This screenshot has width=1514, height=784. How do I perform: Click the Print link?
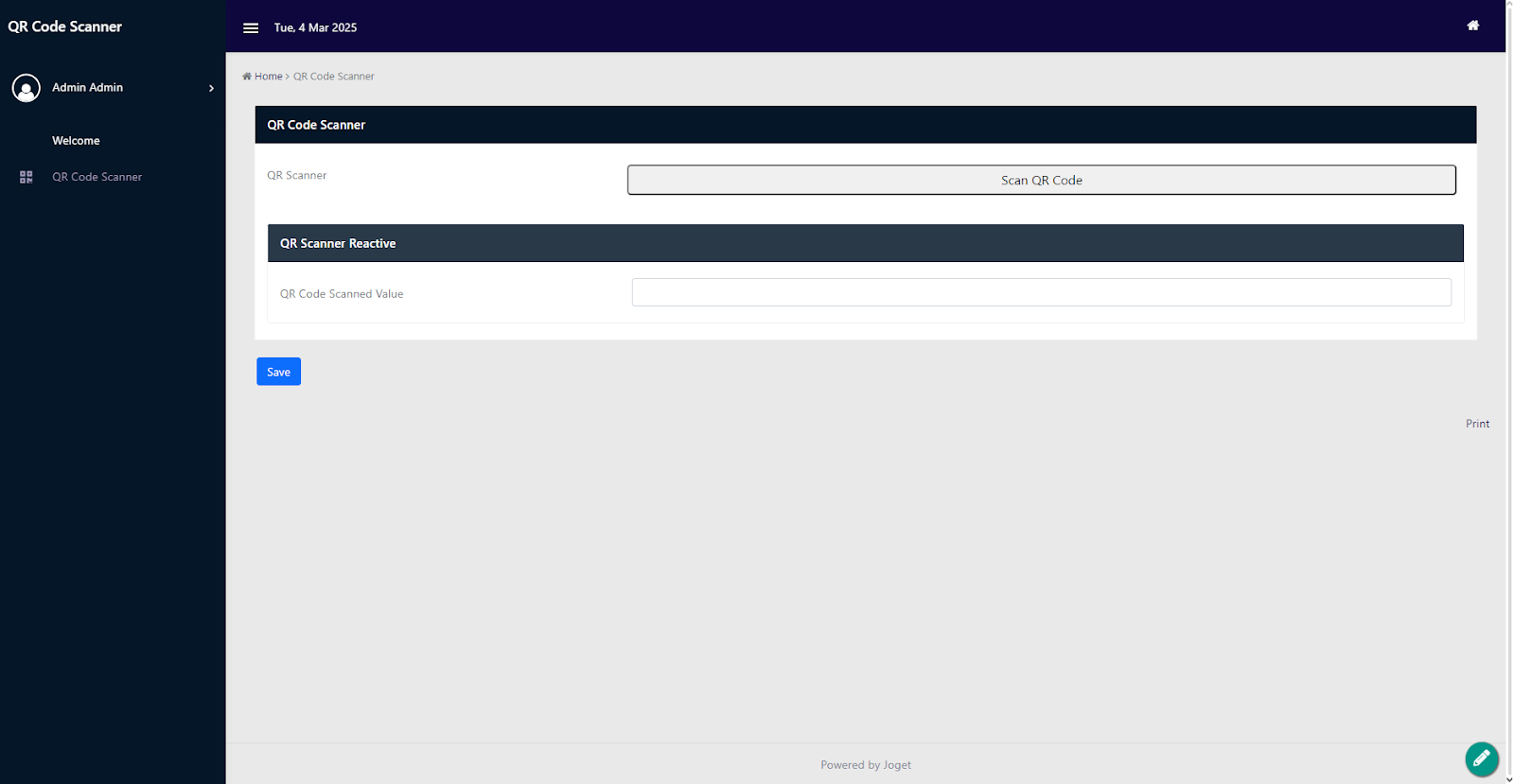click(x=1478, y=424)
